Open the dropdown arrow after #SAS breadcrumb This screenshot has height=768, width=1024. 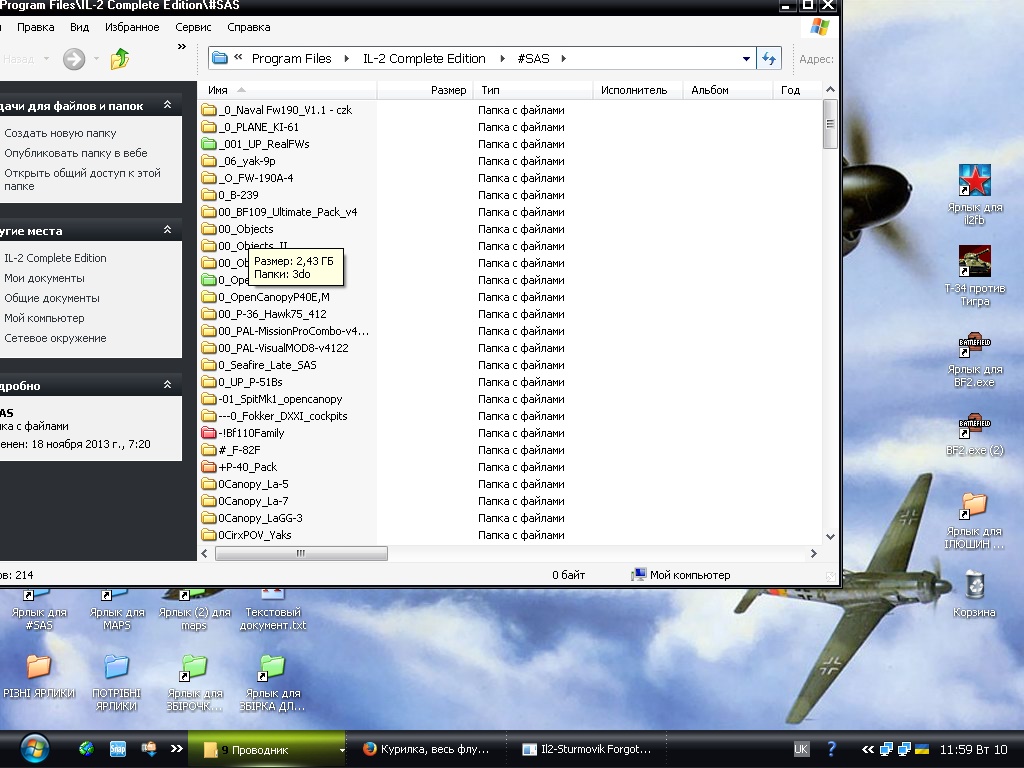tap(564, 59)
